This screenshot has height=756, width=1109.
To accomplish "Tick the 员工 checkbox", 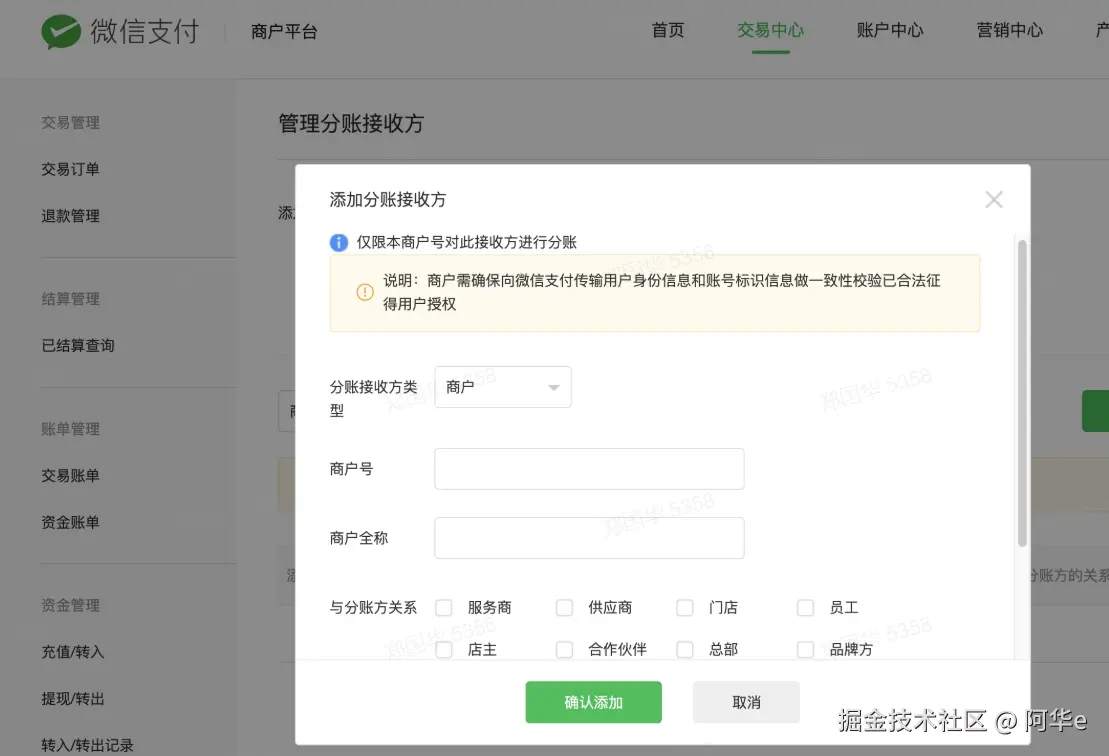I will click(806, 607).
